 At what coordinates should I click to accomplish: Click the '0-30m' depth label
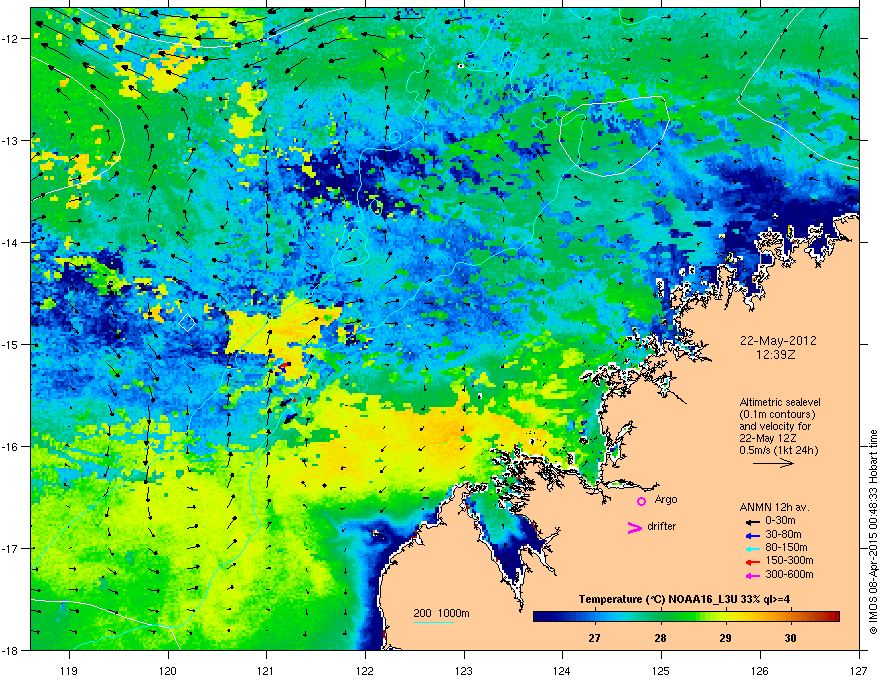[780, 521]
